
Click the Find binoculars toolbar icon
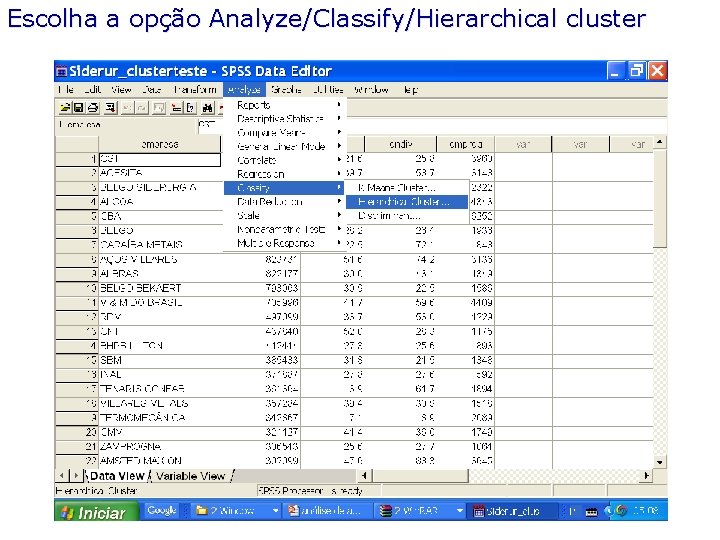tap(208, 107)
